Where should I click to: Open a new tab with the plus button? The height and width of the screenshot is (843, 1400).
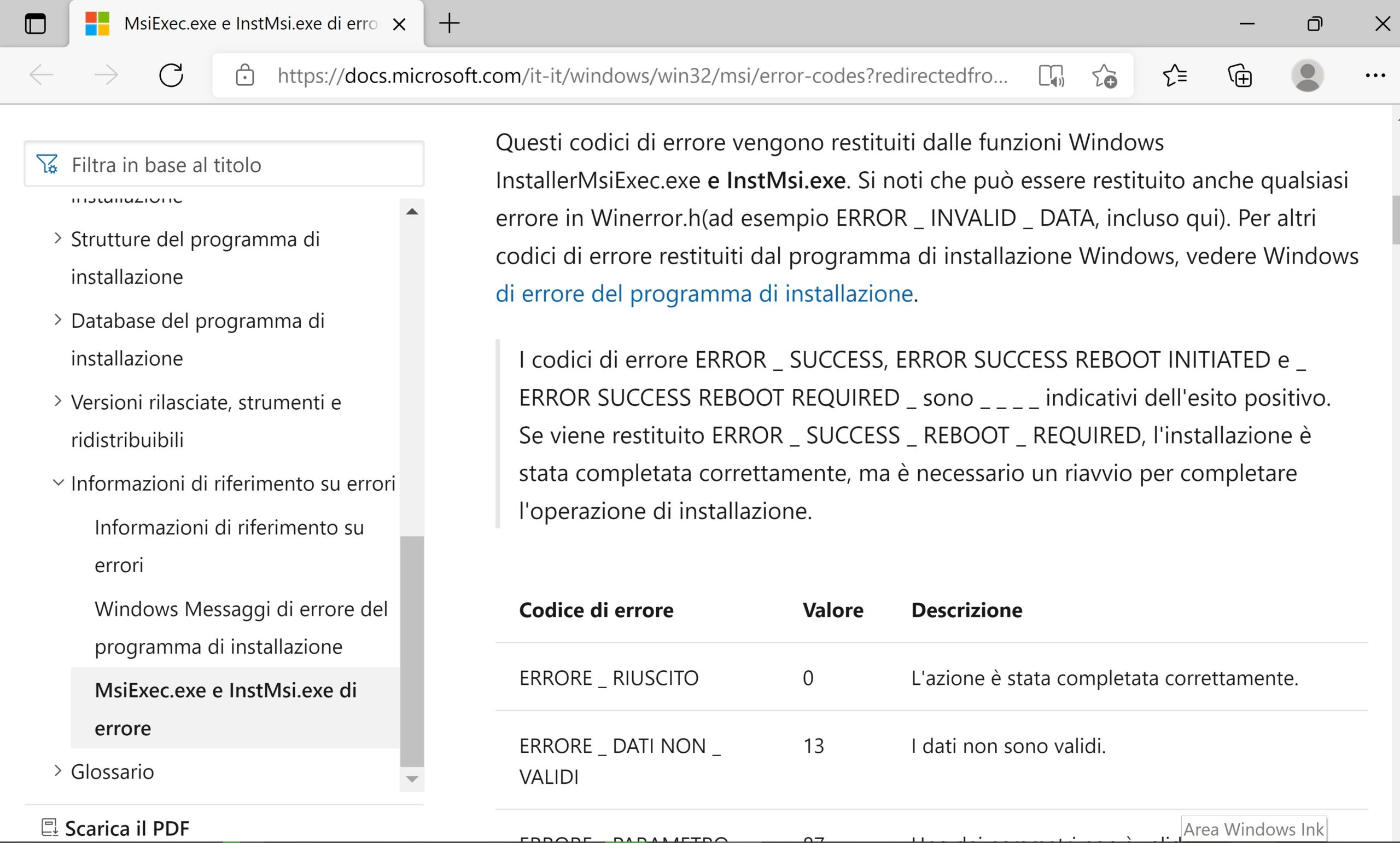pos(449,24)
